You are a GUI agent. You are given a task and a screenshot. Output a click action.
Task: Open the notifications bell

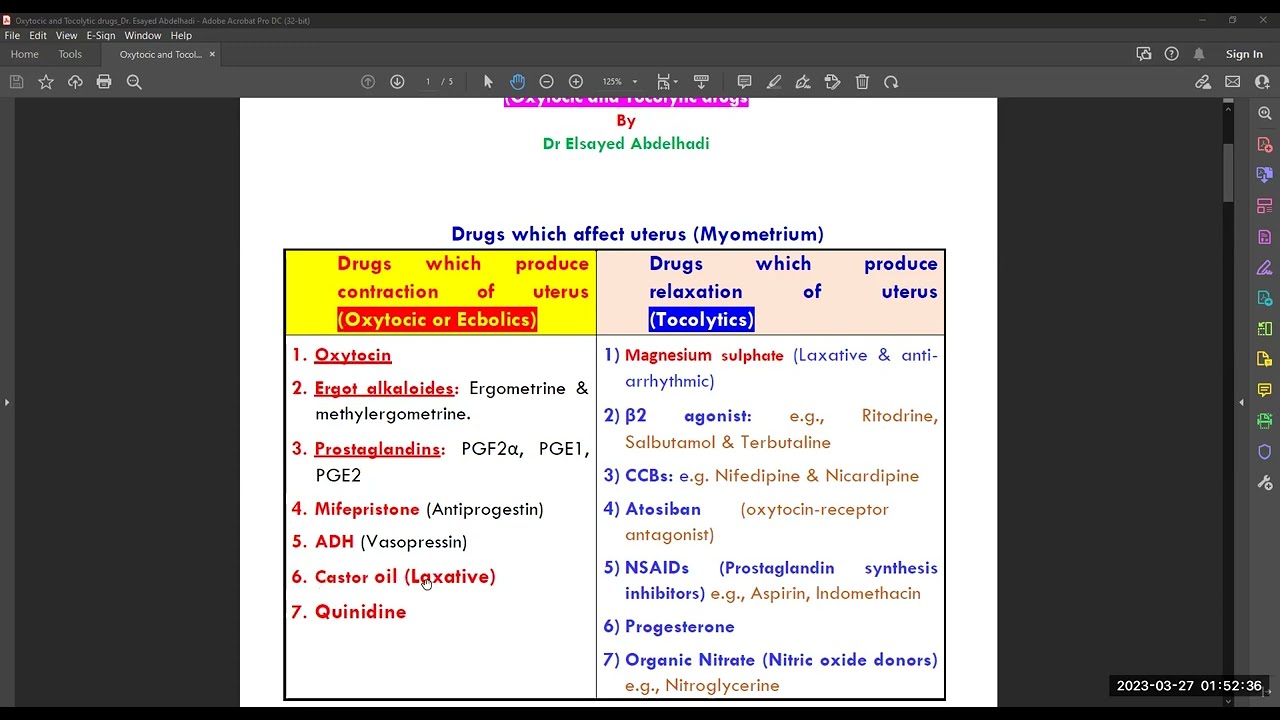(1199, 54)
